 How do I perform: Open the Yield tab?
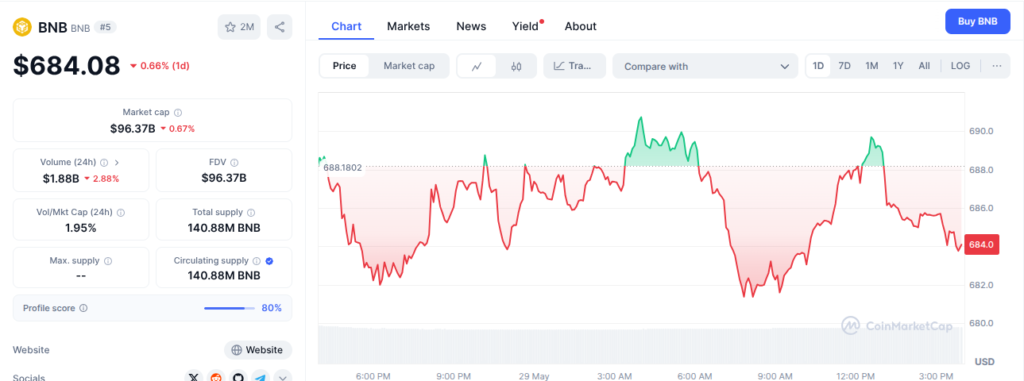tap(525, 26)
